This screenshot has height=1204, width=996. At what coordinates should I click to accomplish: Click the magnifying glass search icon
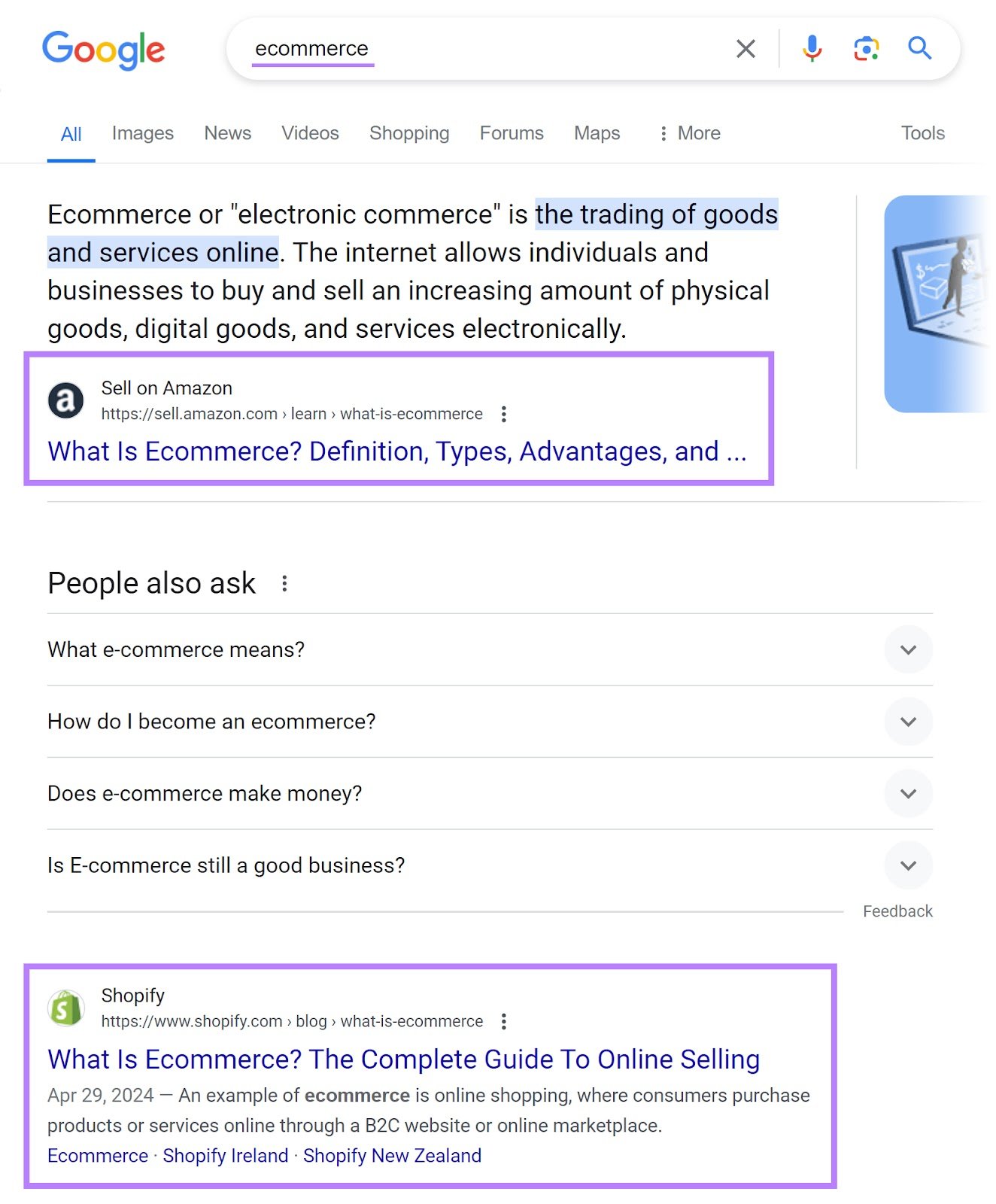919,48
